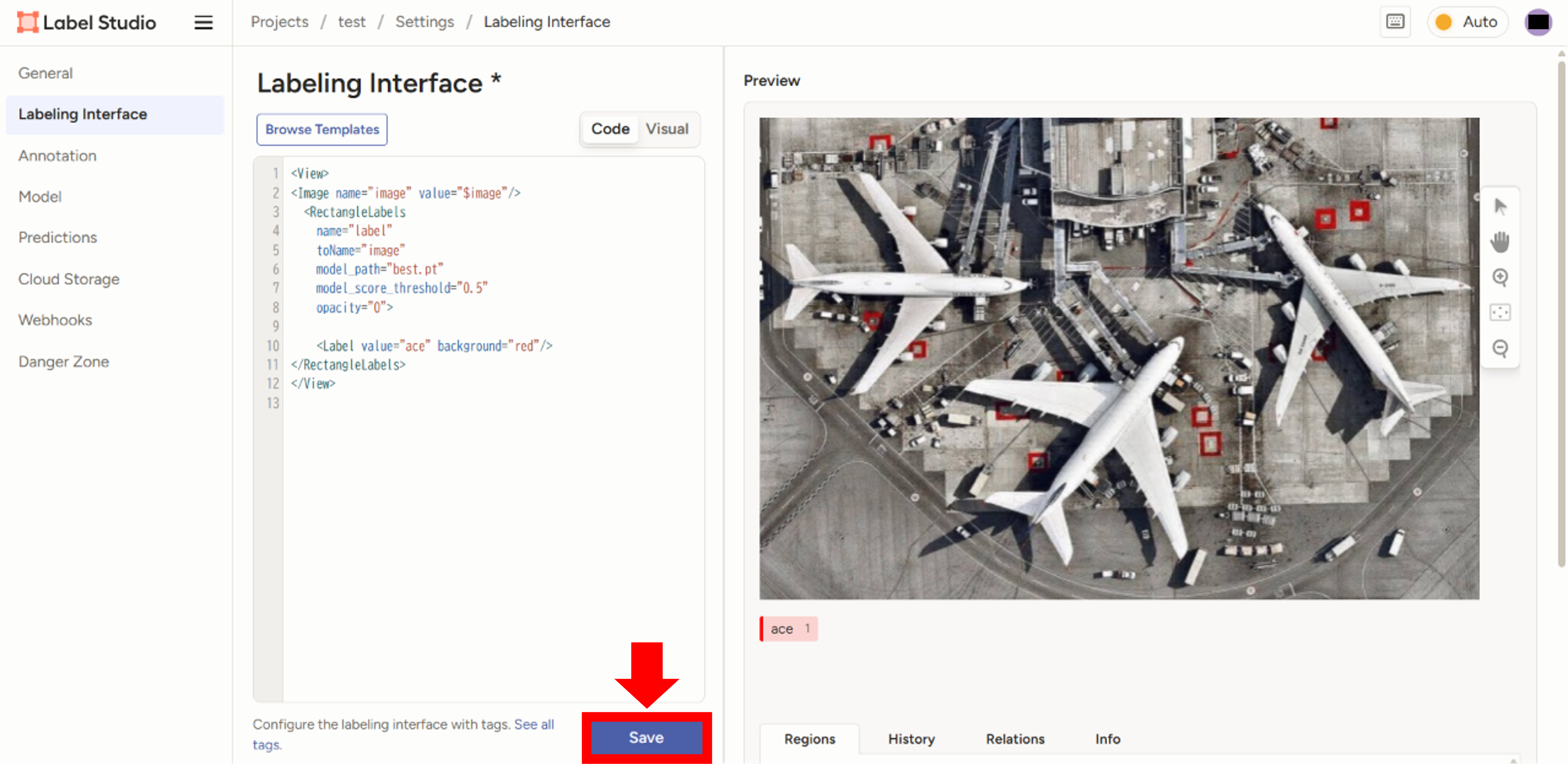Image resolution: width=1568 pixels, height=764 pixels.
Task: Click the empty line 13 in editor
Action: [x=493, y=403]
